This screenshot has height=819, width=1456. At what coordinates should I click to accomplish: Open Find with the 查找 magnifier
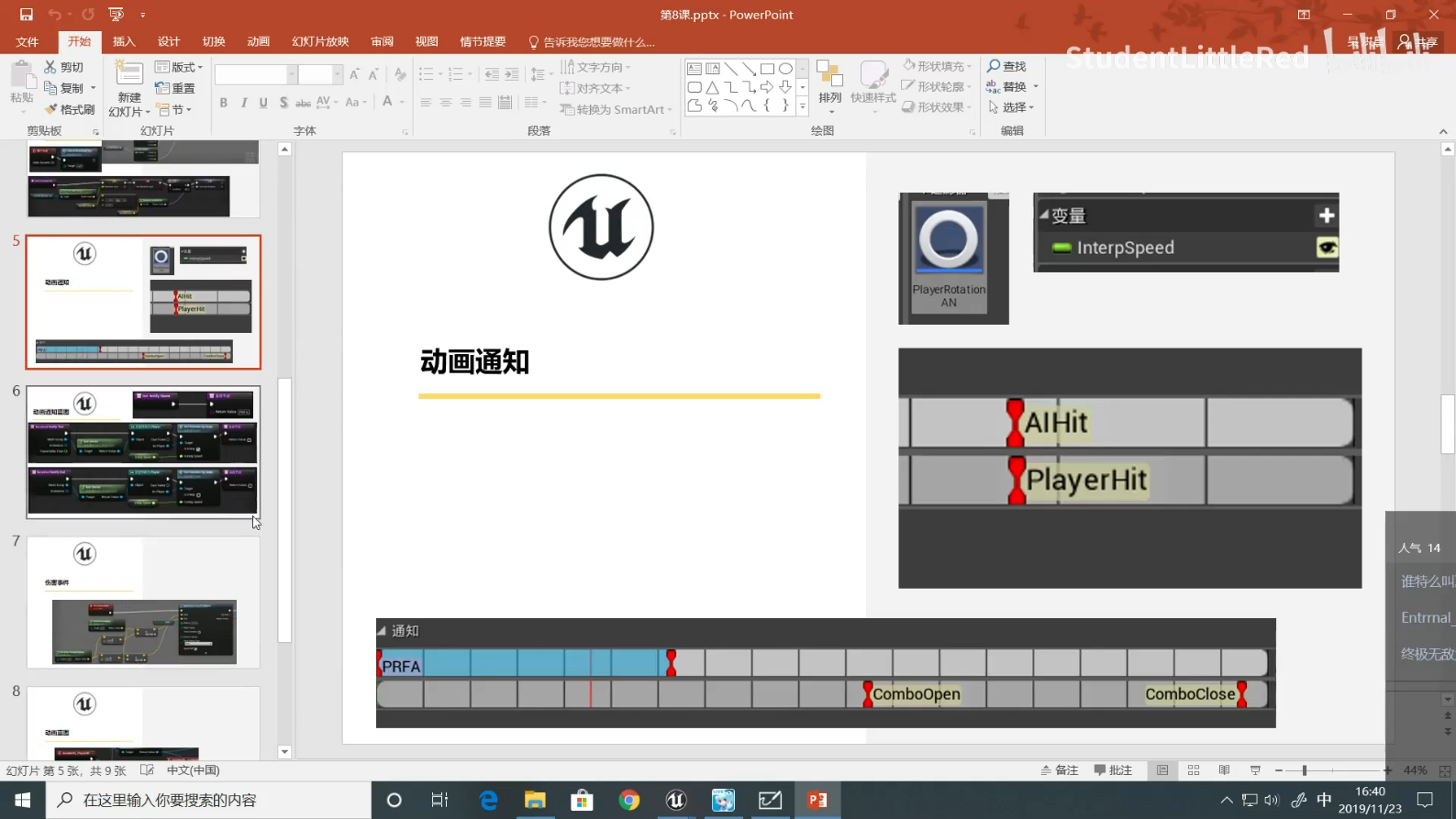tap(1006, 66)
